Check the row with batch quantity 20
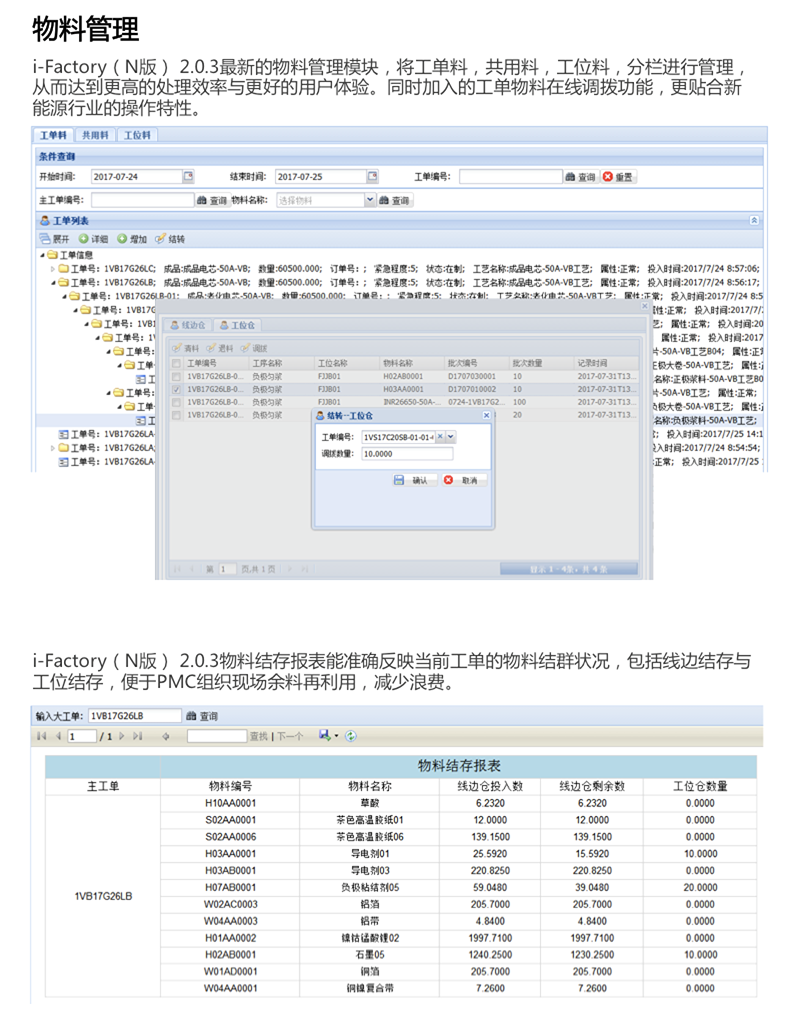The image size is (793, 1018). 176,415
